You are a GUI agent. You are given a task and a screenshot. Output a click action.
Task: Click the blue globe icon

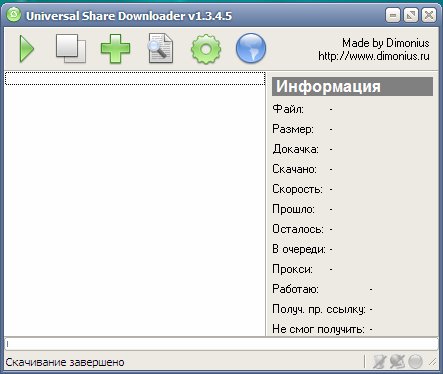[251, 48]
